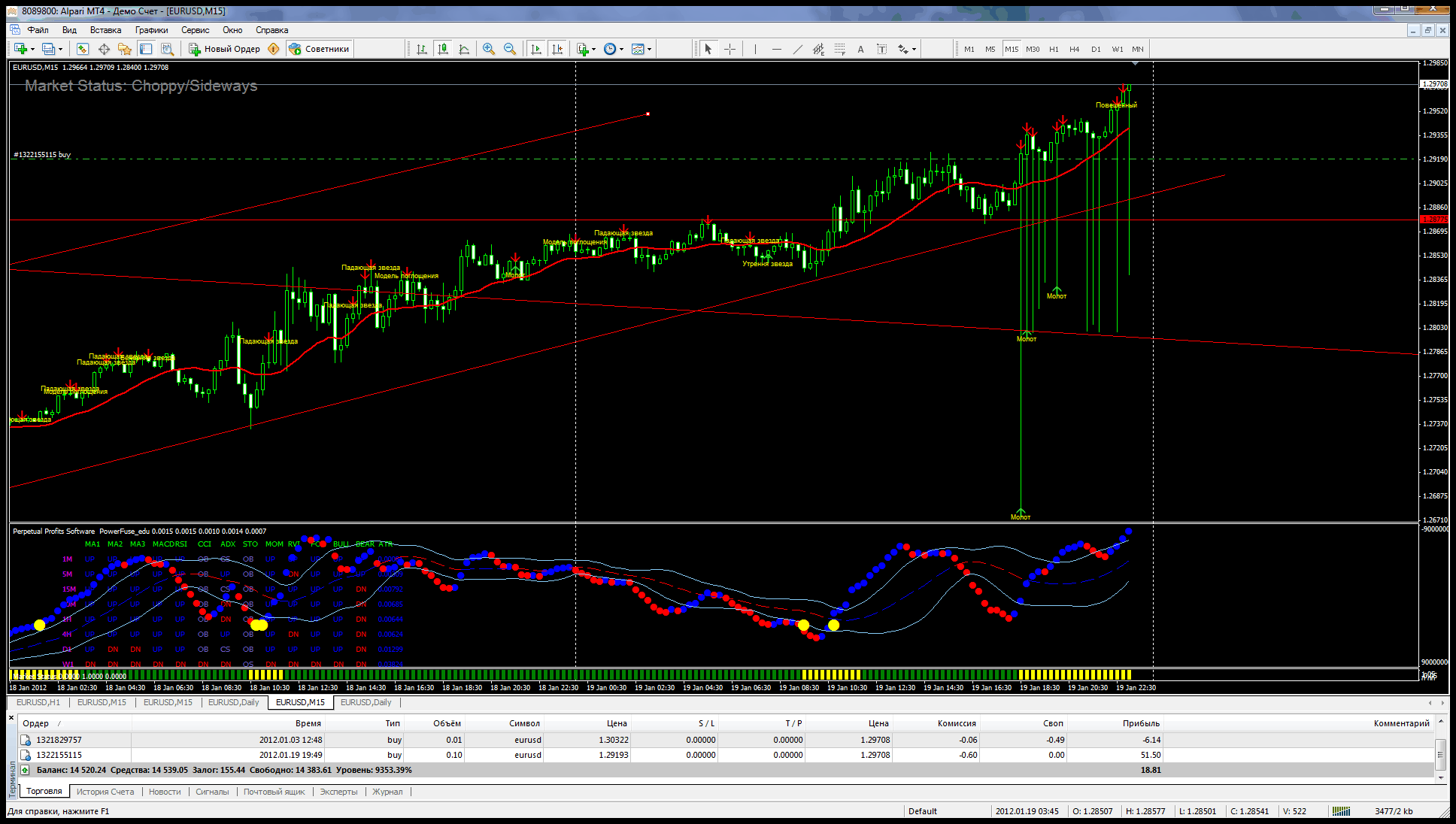Set timeframe to D1

point(1096,50)
